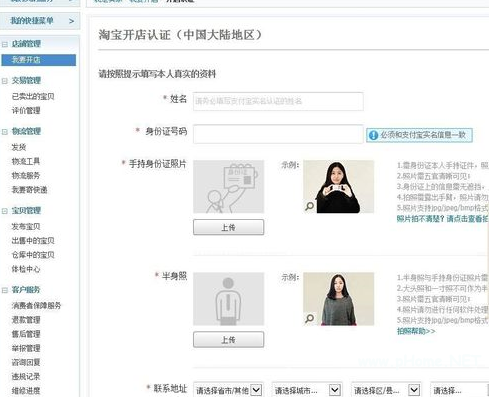
Task: Collapse the 交易管理 section toggle
Action: point(5,81)
